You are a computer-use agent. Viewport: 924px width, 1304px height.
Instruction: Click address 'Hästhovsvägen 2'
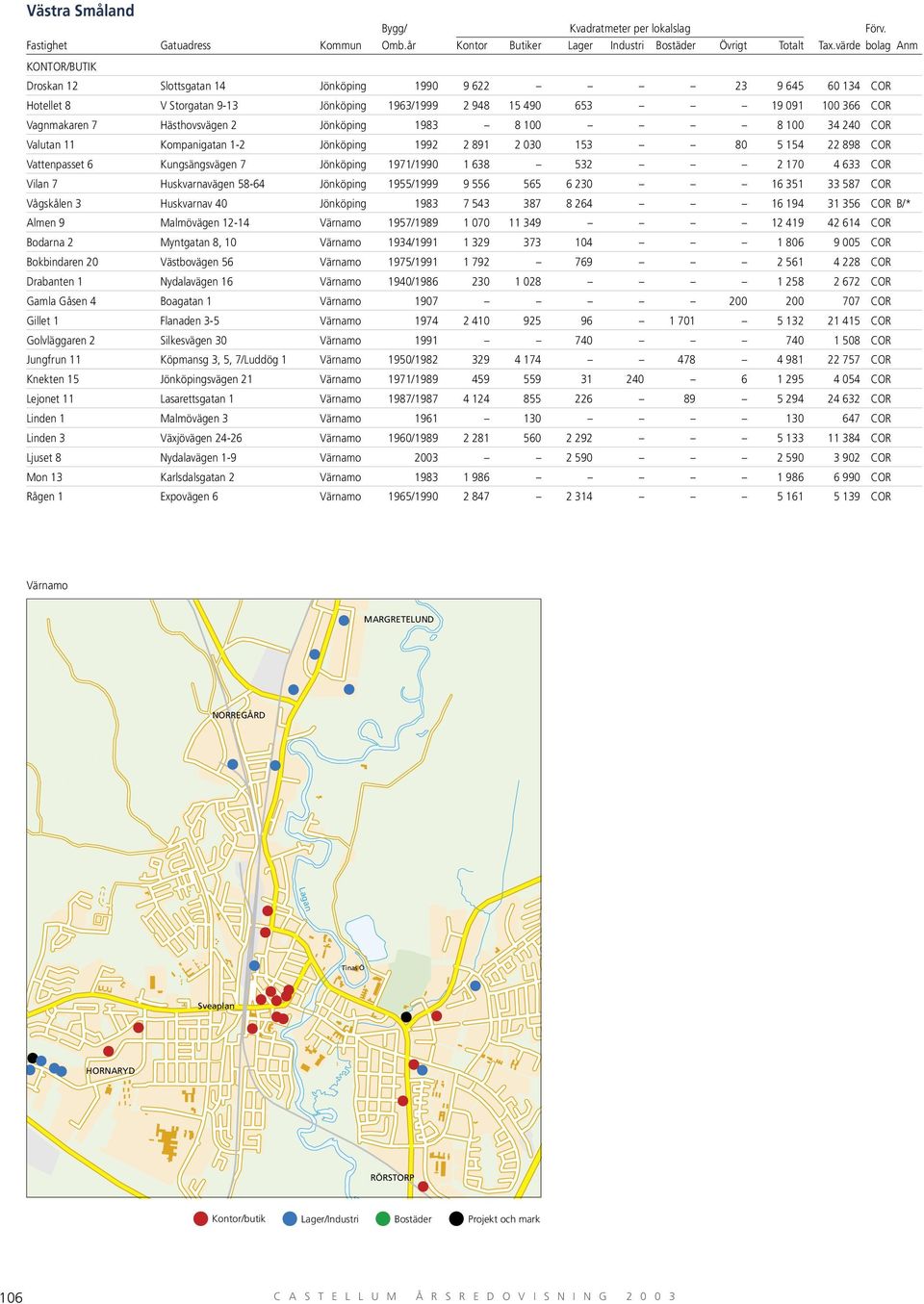[x=198, y=125]
